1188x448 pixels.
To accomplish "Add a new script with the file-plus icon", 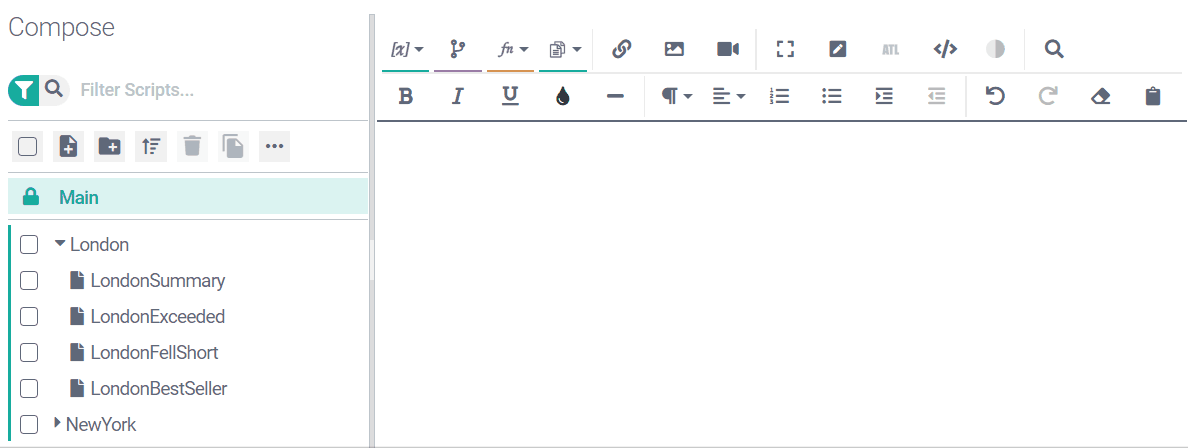I will point(68,146).
